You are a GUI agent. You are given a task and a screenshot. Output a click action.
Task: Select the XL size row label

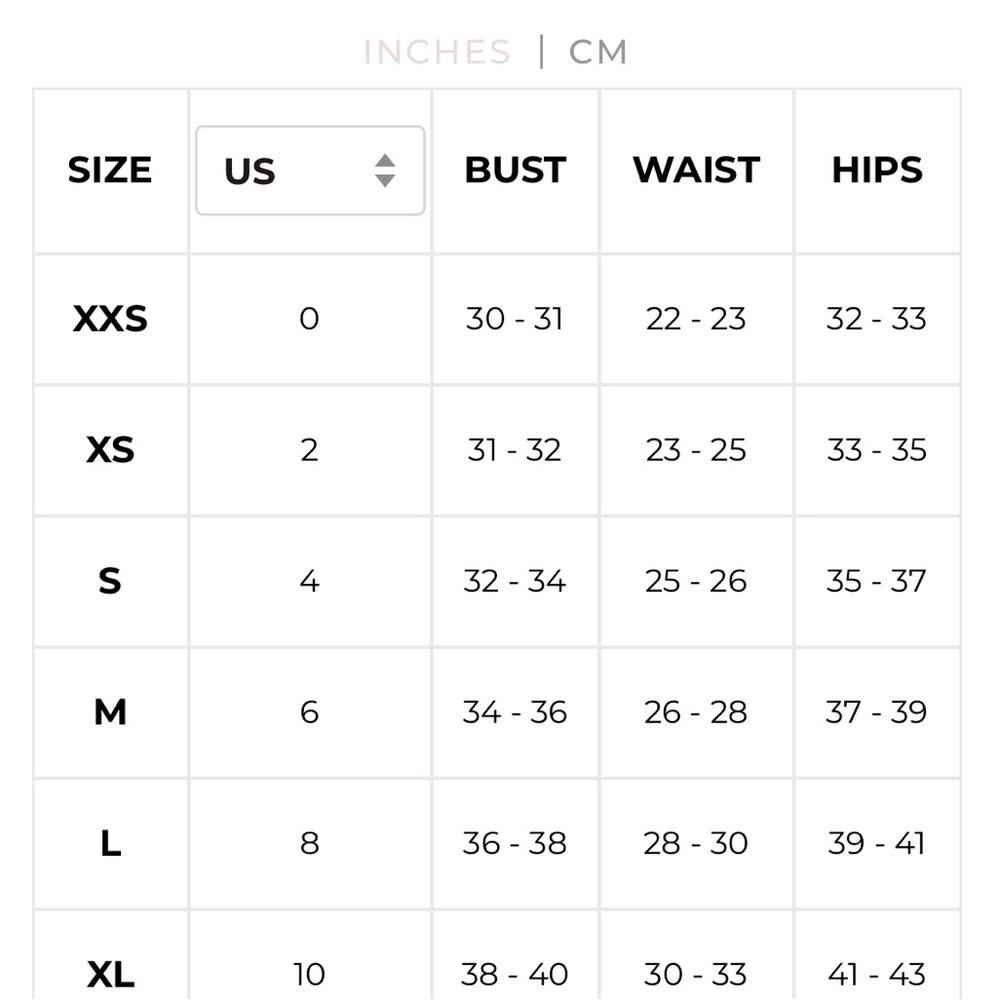click(110, 974)
